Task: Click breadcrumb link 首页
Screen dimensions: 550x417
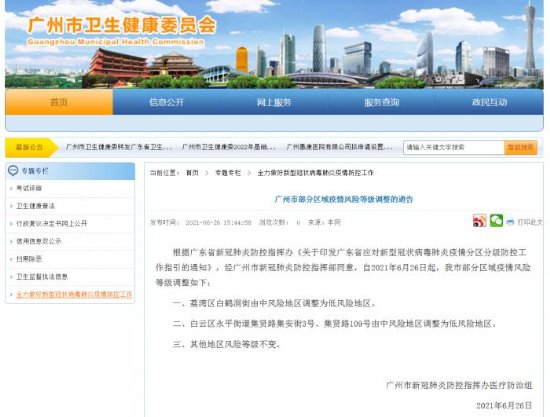Action: [x=192, y=173]
